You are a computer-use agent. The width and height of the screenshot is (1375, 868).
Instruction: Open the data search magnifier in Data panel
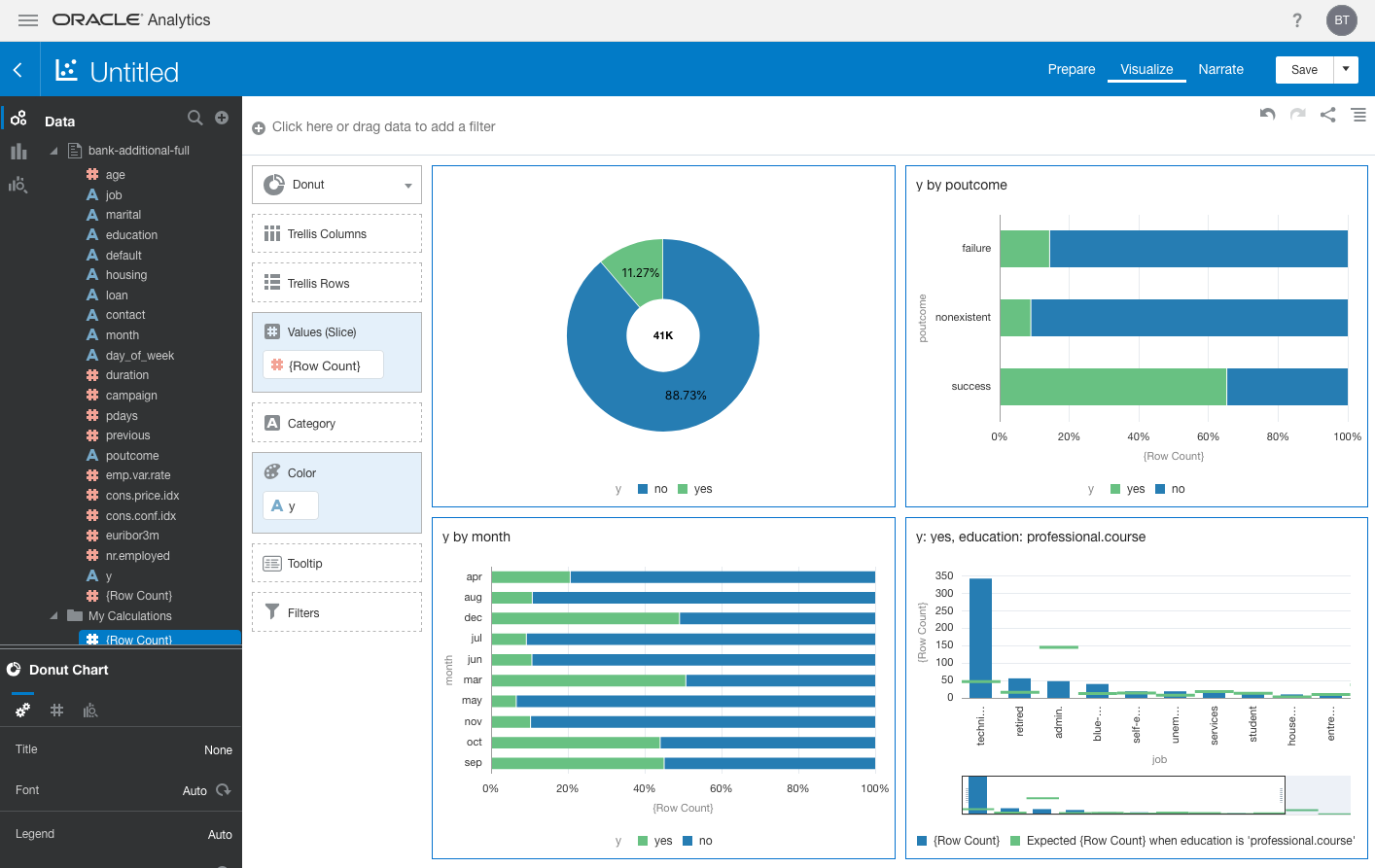tap(195, 116)
